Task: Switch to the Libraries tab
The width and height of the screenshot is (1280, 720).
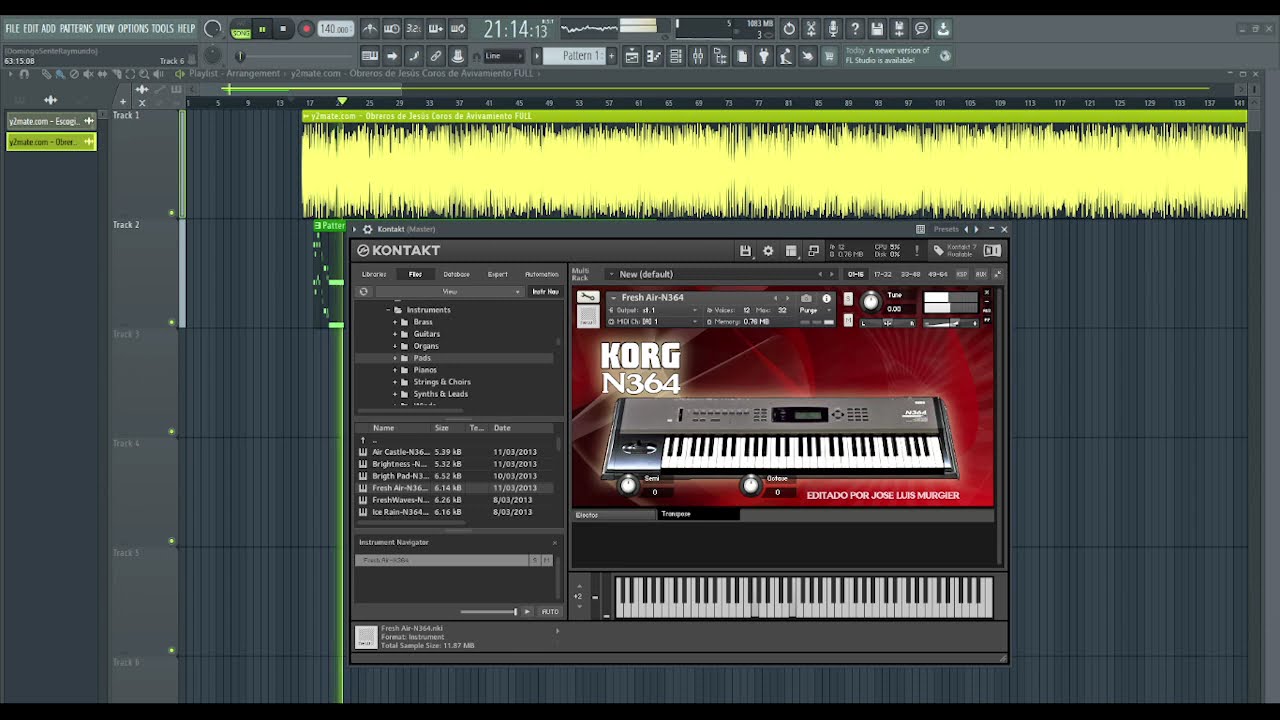Action: point(374,274)
